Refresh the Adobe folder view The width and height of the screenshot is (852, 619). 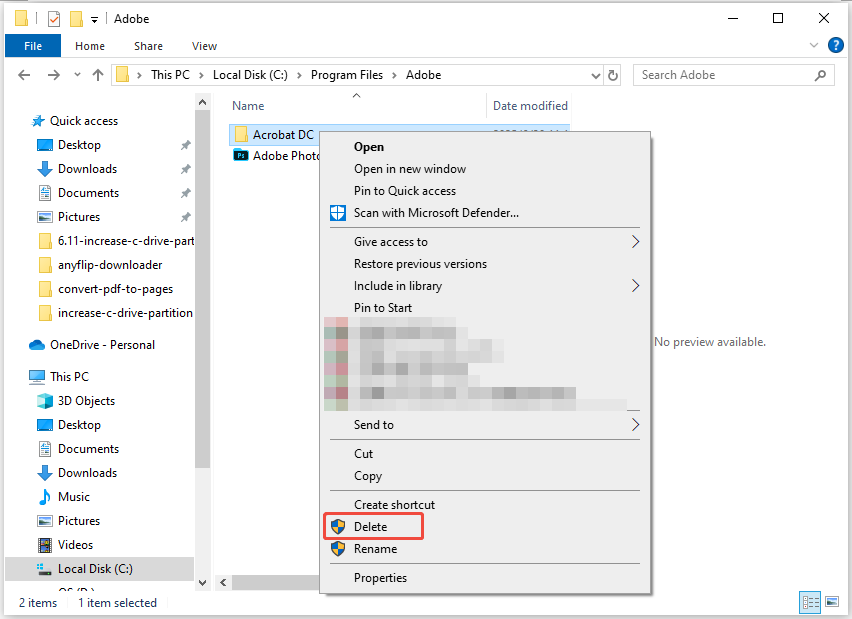pyautogui.click(x=613, y=75)
